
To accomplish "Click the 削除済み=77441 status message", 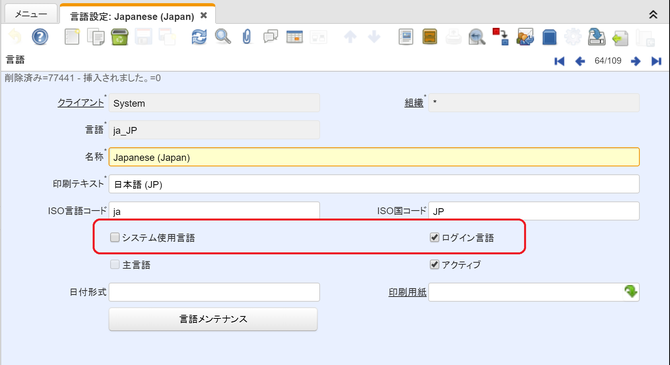I will (83, 78).
